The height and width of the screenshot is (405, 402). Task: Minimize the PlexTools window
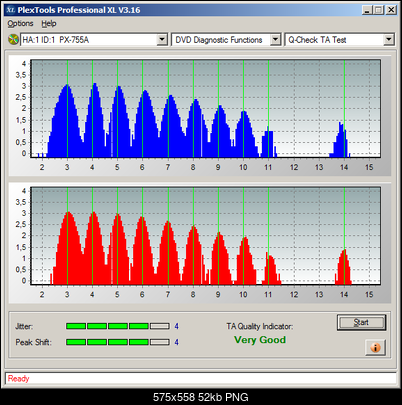367,10
